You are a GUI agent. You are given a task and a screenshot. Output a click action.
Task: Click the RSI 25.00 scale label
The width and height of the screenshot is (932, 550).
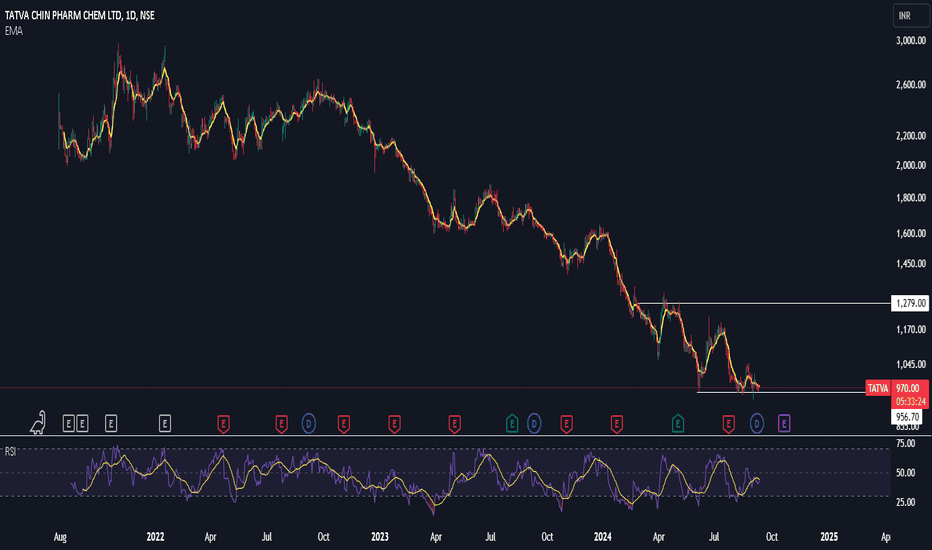click(905, 502)
